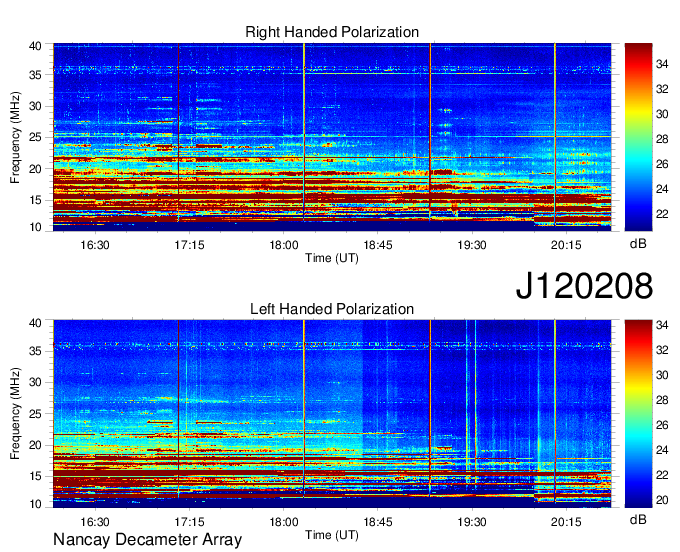Click the 25 MHz tick on the bottom plot
Viewport: 680px width, 552px height.
pyautogui.click(x=35, y=414)
